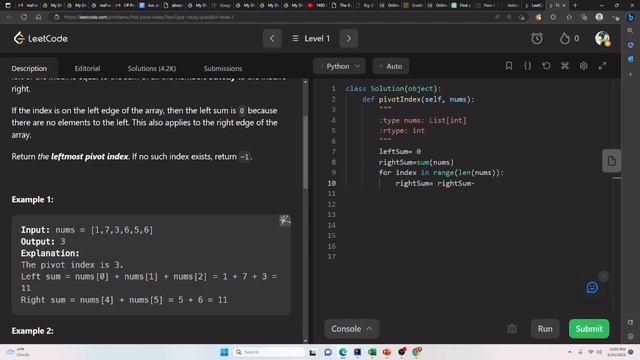Go to the previous problem arrow
This screenshot has width=640, height=360.
point(272,38)
